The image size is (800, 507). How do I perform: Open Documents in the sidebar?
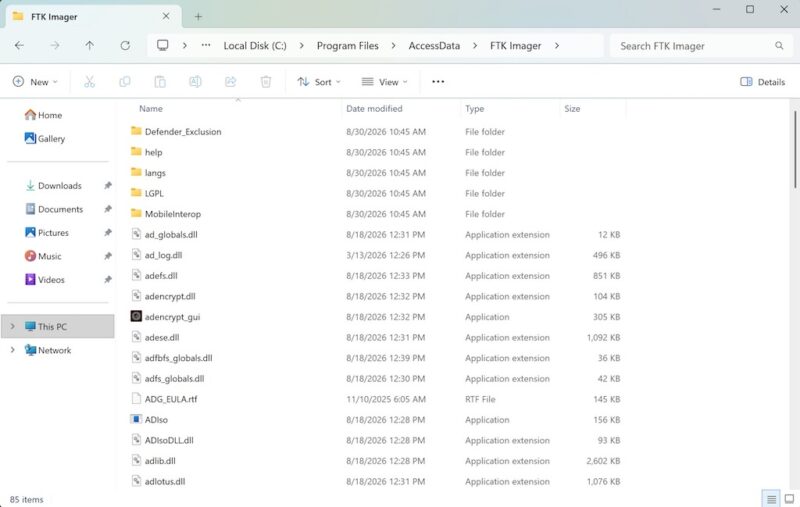tap(54, 209)
